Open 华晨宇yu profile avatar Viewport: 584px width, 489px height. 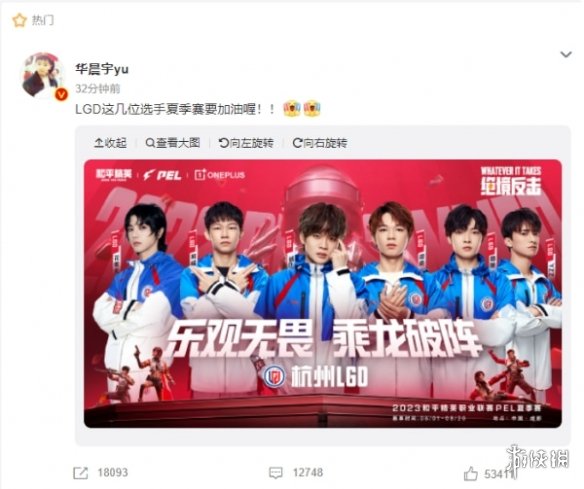(43, 74)
